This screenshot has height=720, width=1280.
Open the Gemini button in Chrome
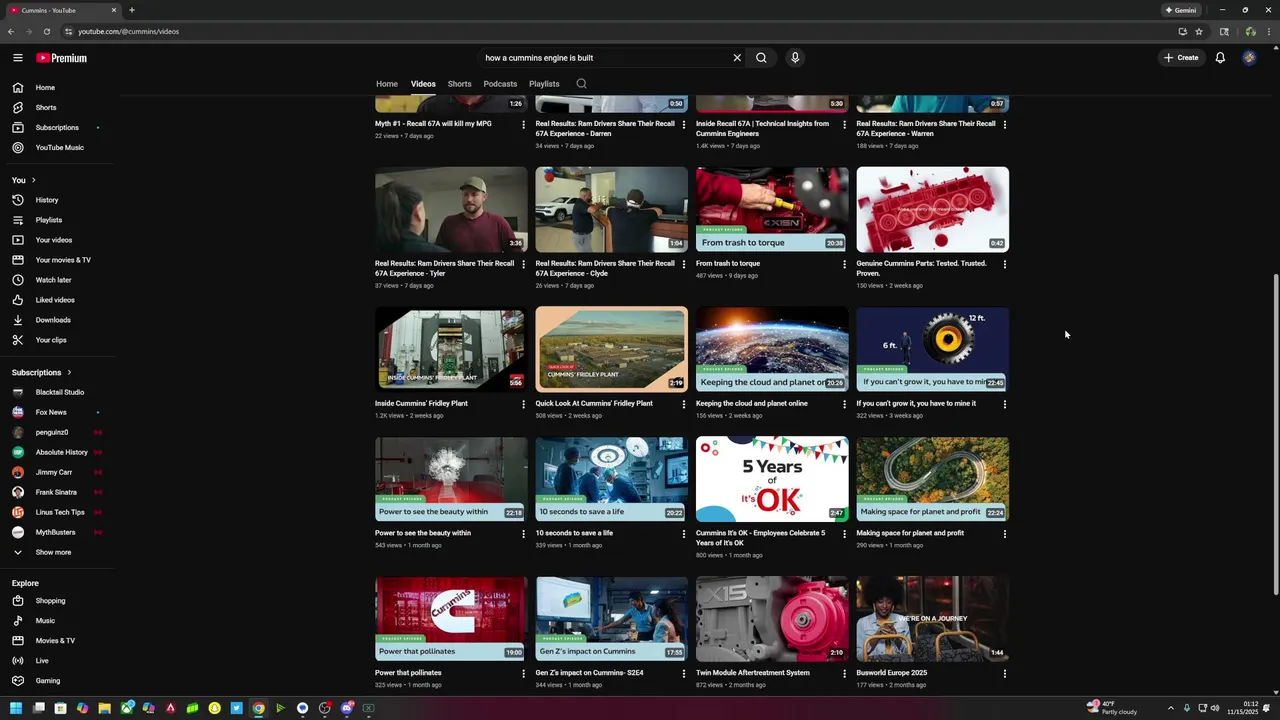pos(1180,10)
